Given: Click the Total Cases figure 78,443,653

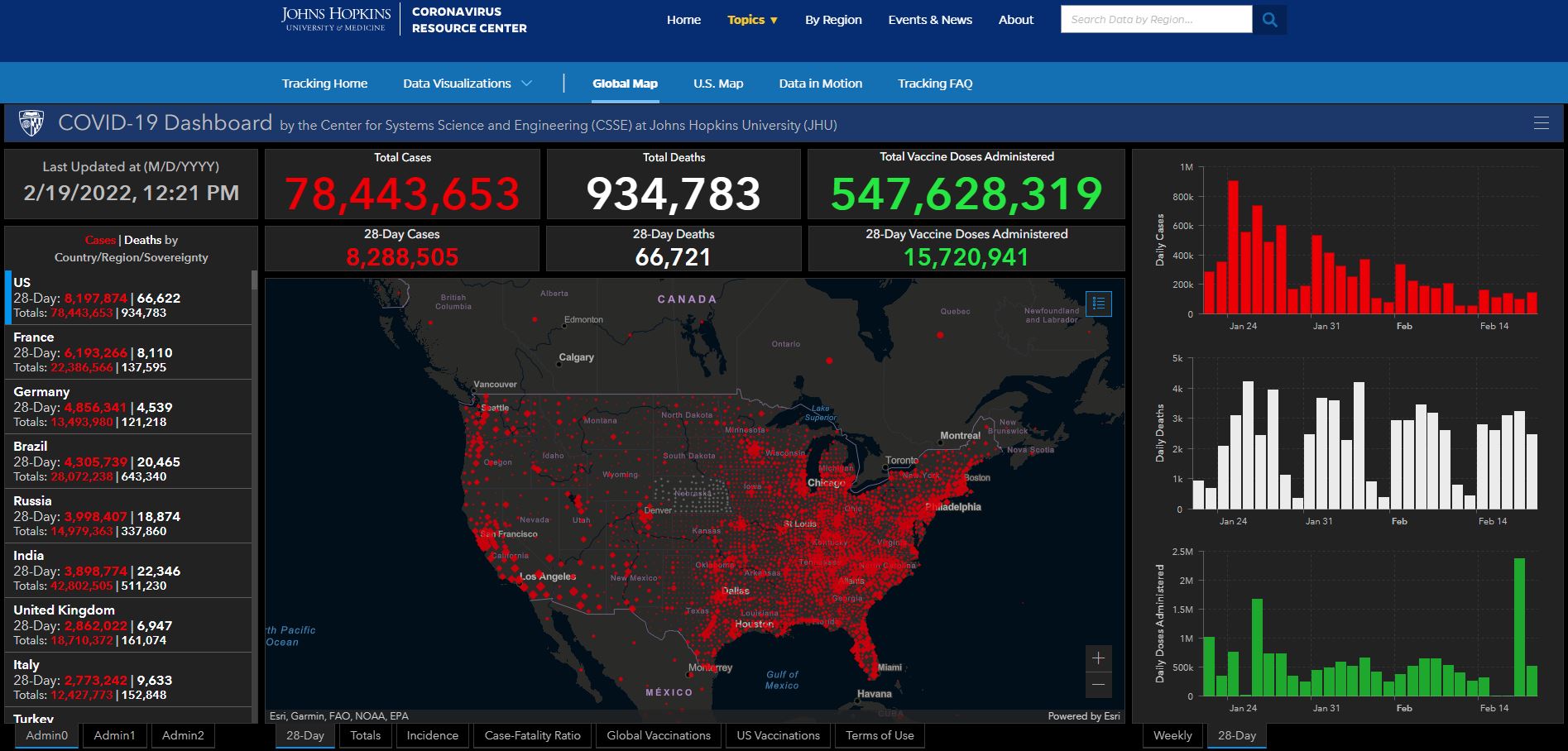Looking at the screenshot, I should point(402,194).
